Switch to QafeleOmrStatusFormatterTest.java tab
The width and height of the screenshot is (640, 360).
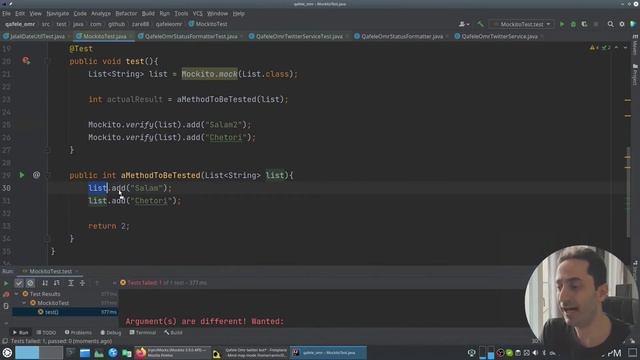point(191,36)
